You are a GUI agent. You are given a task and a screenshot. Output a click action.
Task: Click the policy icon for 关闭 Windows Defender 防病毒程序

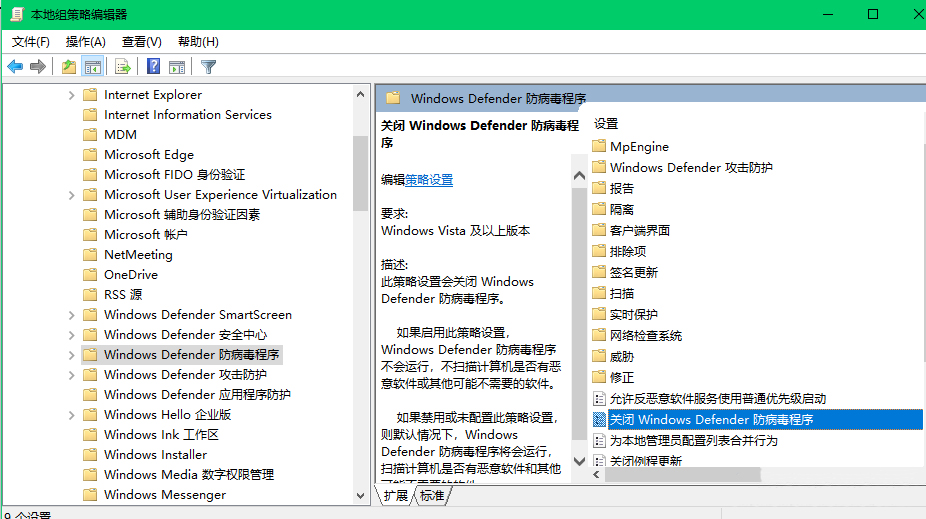click(x=599, y=419)
